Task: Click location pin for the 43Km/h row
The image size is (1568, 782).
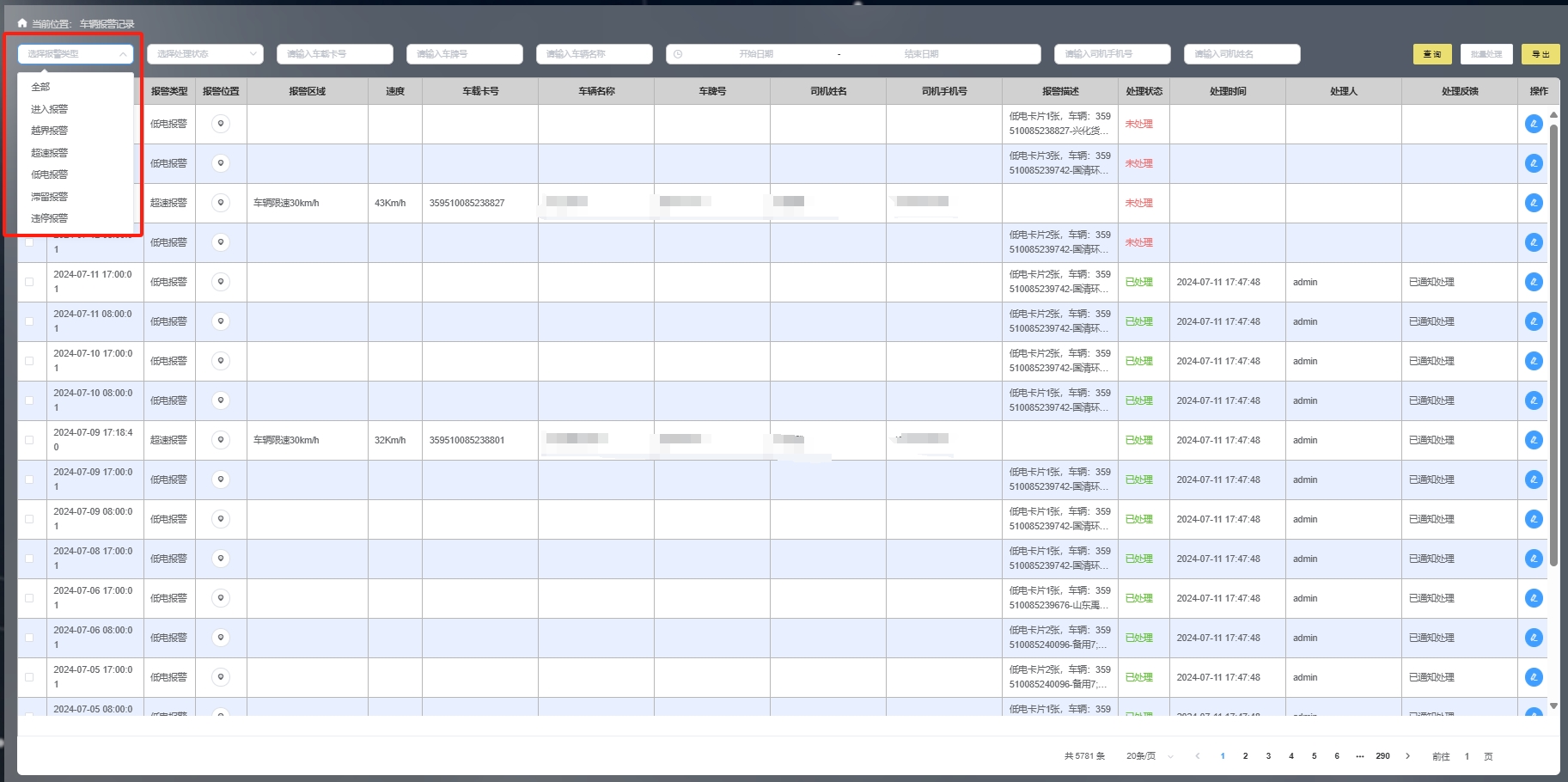Action: pyautogui.click(x=221, y=203)
